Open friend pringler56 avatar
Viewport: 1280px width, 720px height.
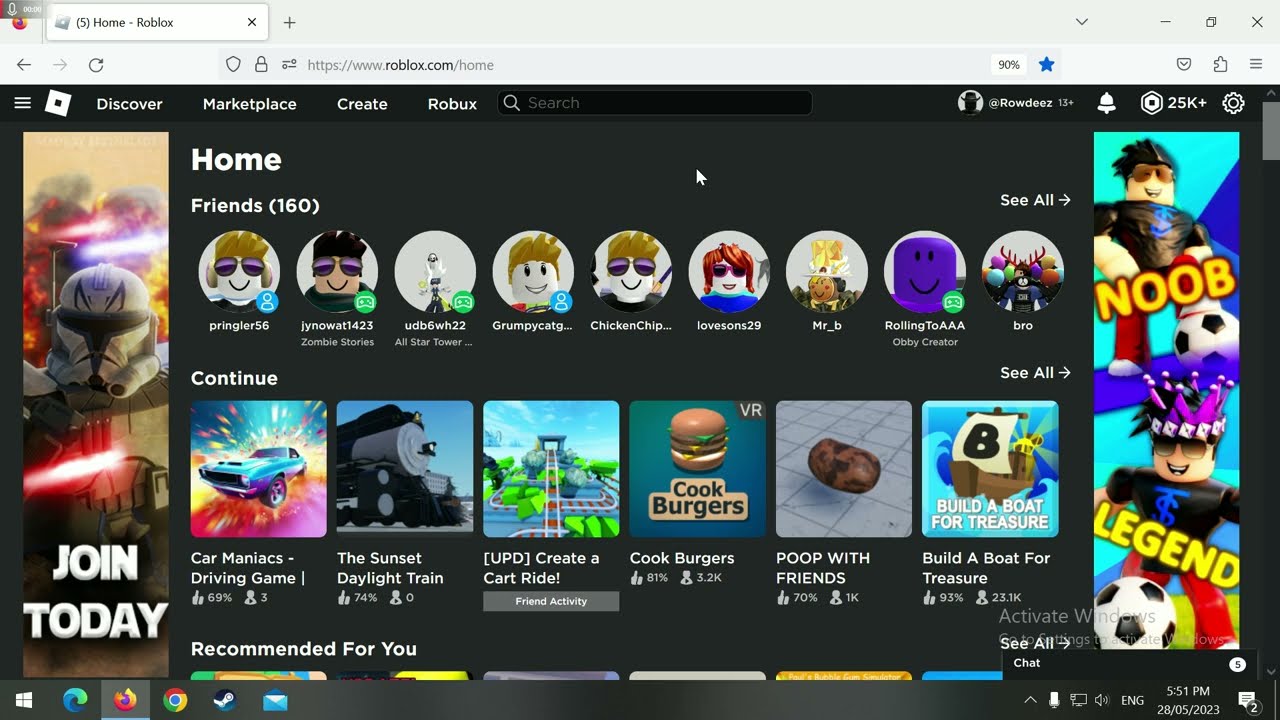[239, 272]
